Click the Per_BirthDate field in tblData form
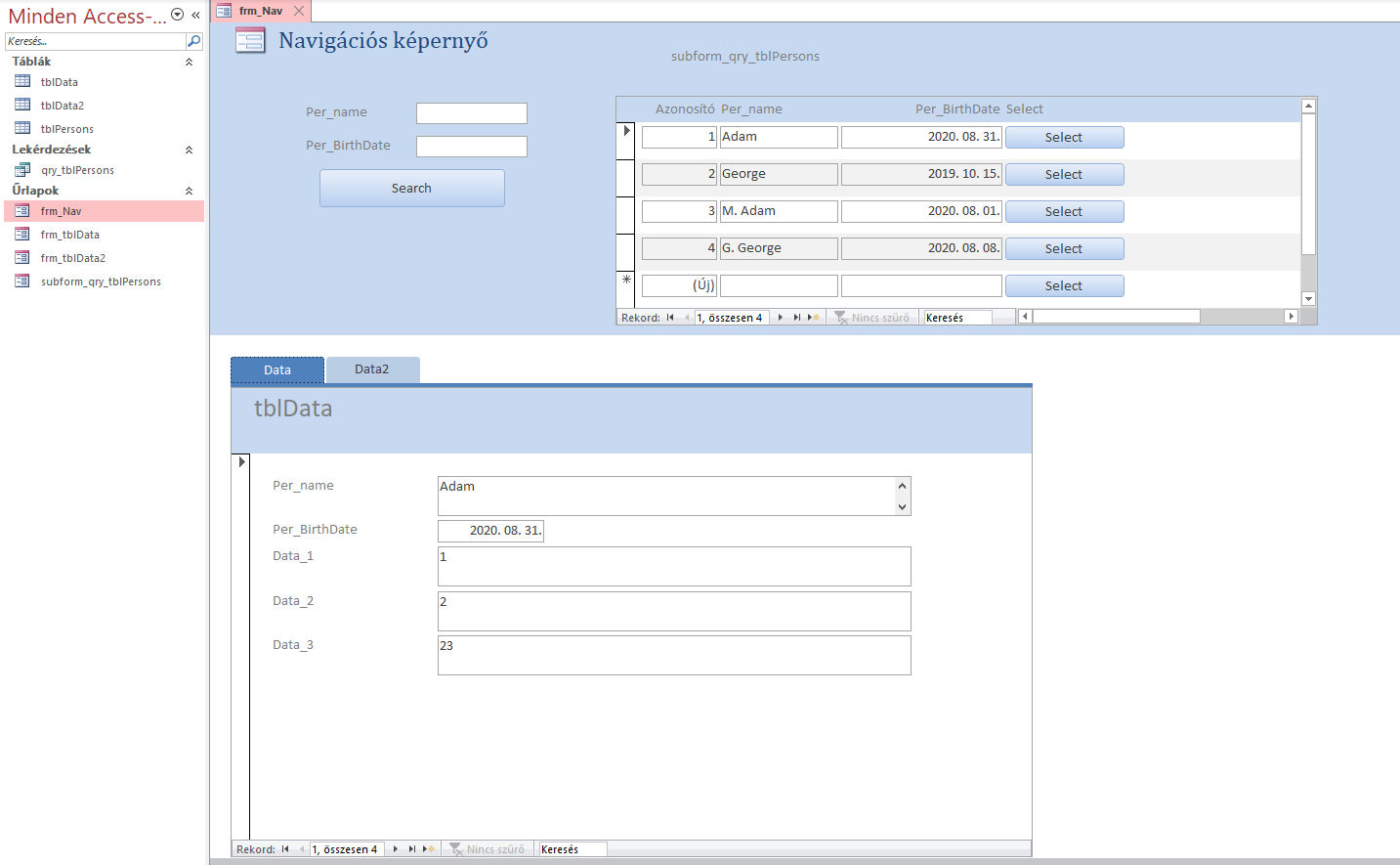This screenshot has width=1400, height=865. click(x=490, y=531)
